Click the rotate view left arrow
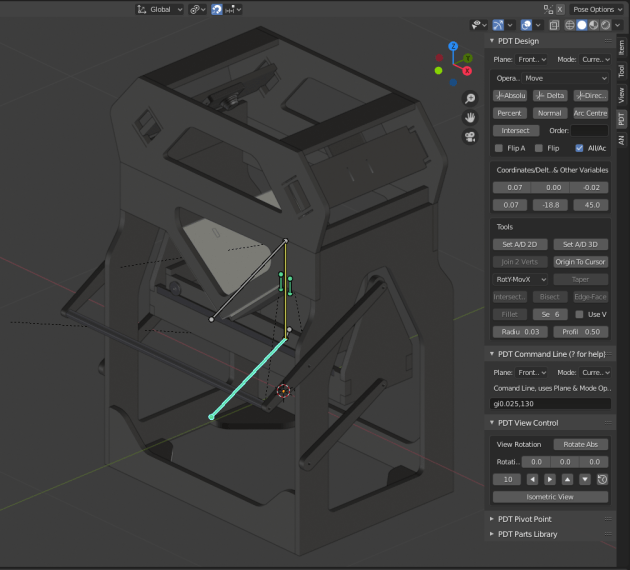This screenshot has height=570, width=630. (x=533, y=479)
